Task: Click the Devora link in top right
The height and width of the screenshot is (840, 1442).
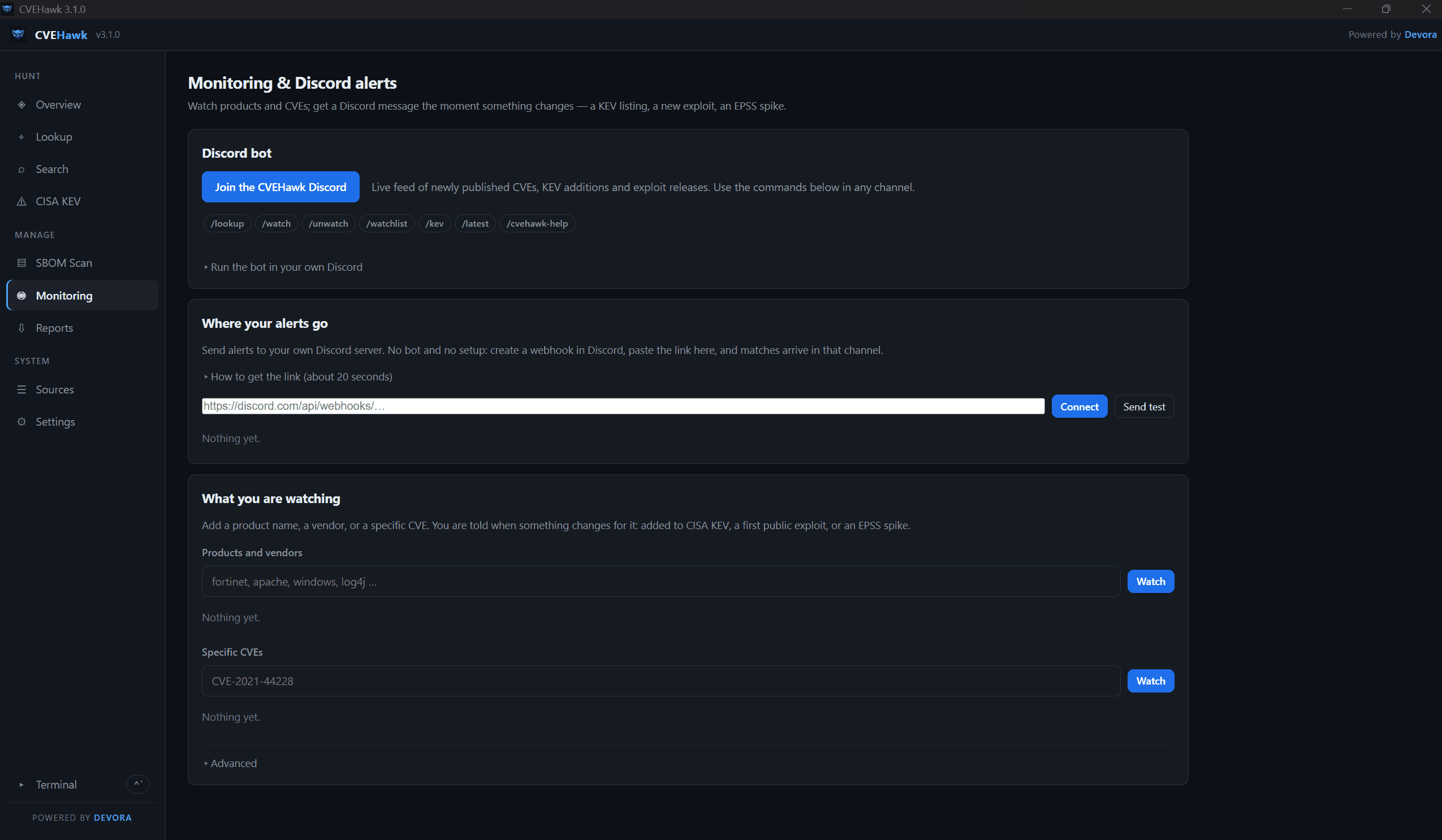Action: pyautogui.click(x=1421, y=34)
